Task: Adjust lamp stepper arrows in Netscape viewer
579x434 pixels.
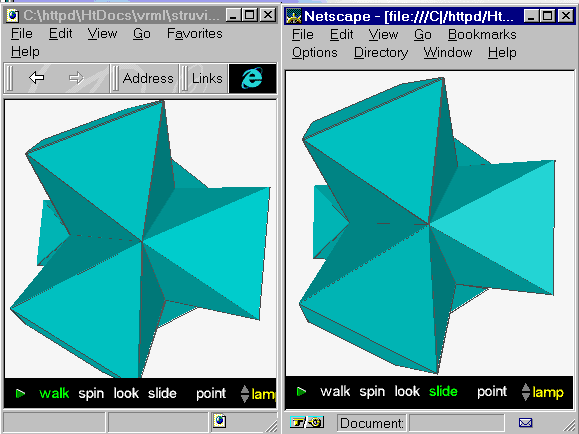Action: pyautogui.click(x=526, y=392)
